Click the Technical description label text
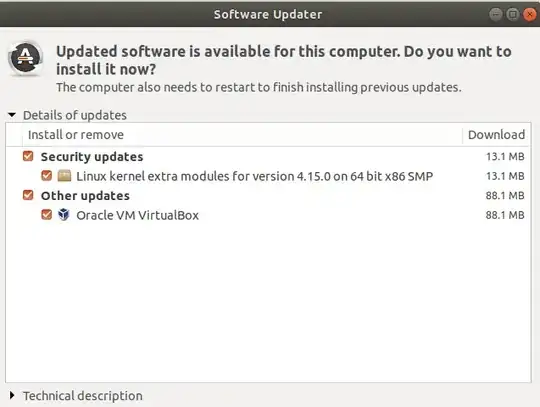540x407 pixels. [x=83, y=396]
